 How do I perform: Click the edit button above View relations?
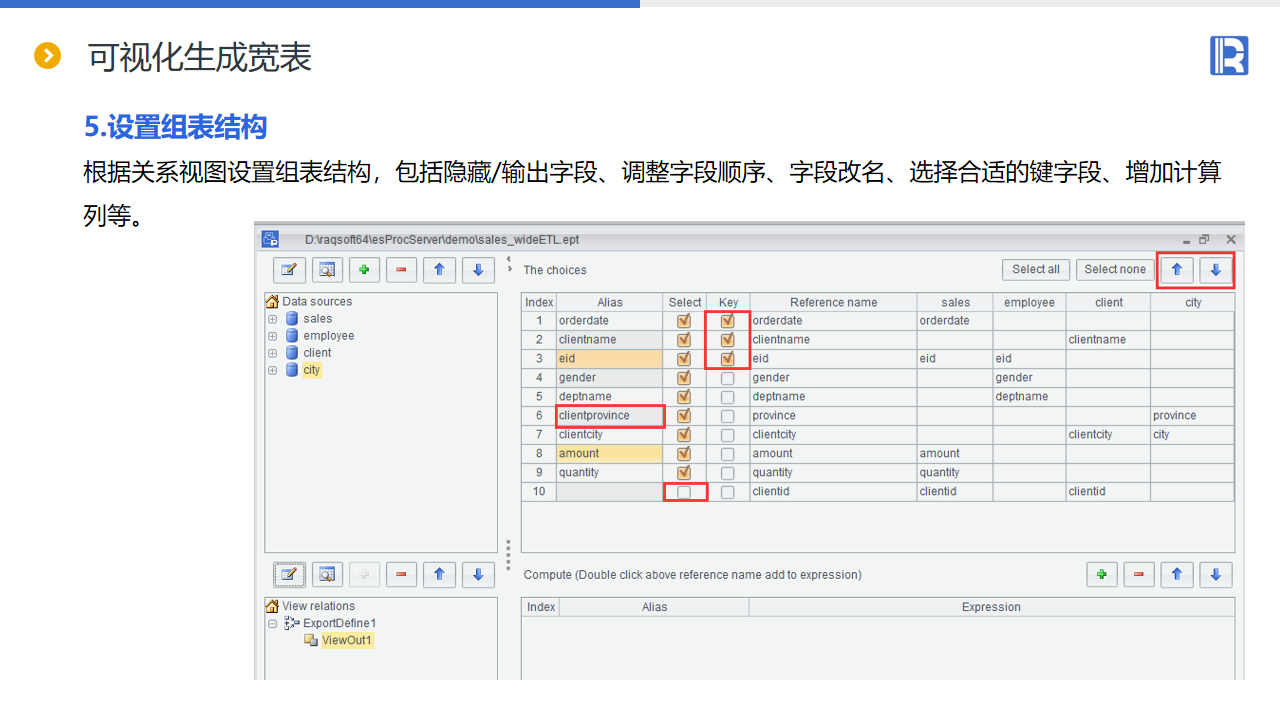coord(289,574)
